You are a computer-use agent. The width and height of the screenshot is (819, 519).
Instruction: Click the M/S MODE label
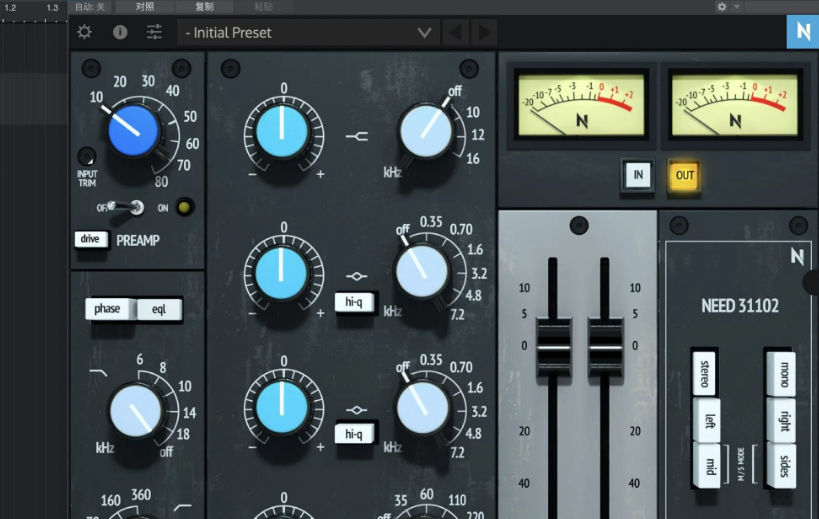coord(742,464)
